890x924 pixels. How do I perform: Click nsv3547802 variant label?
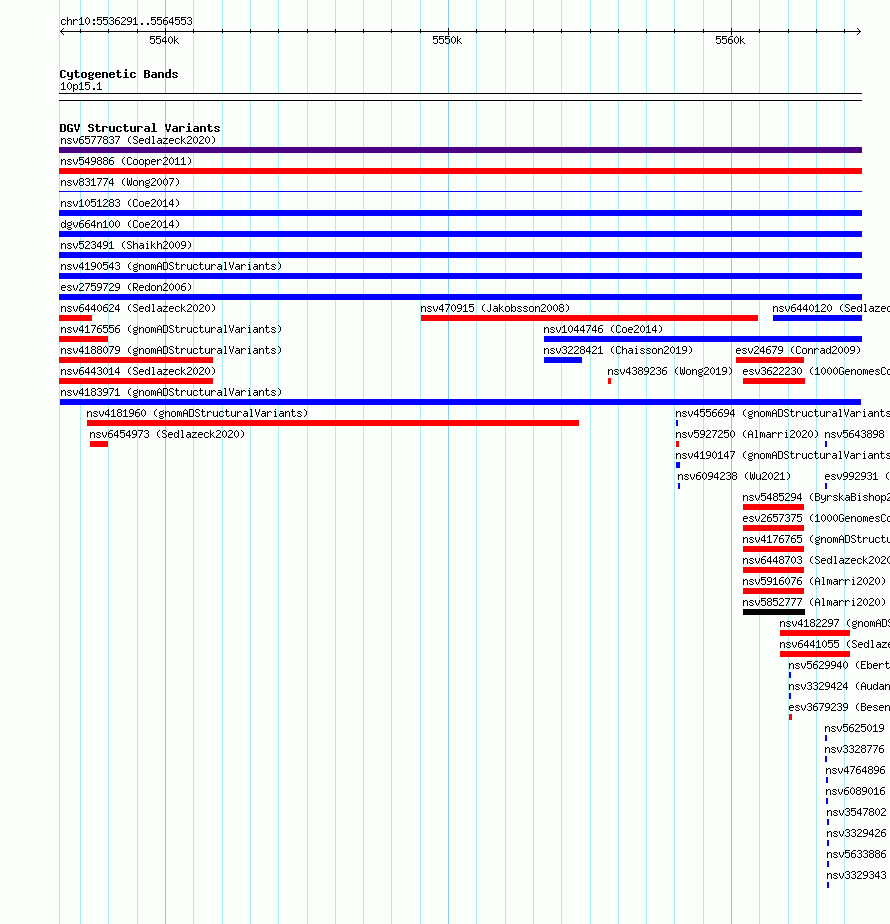856,812
